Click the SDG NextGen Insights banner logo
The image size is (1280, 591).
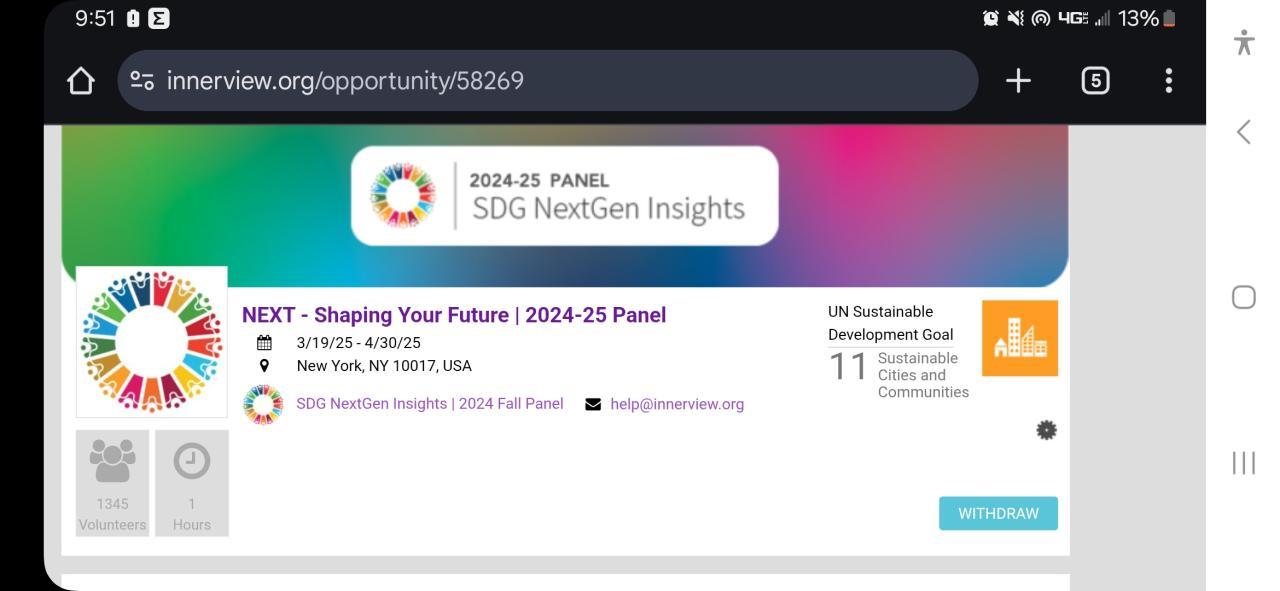[x=564, y=196]
